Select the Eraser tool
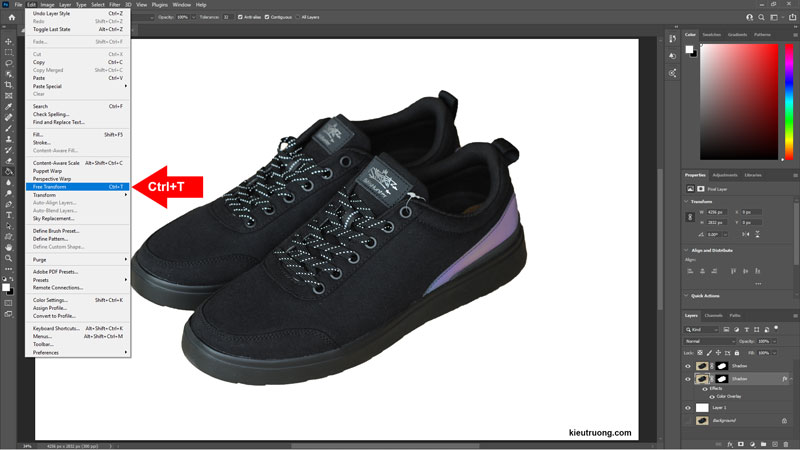 coord(9,161)
